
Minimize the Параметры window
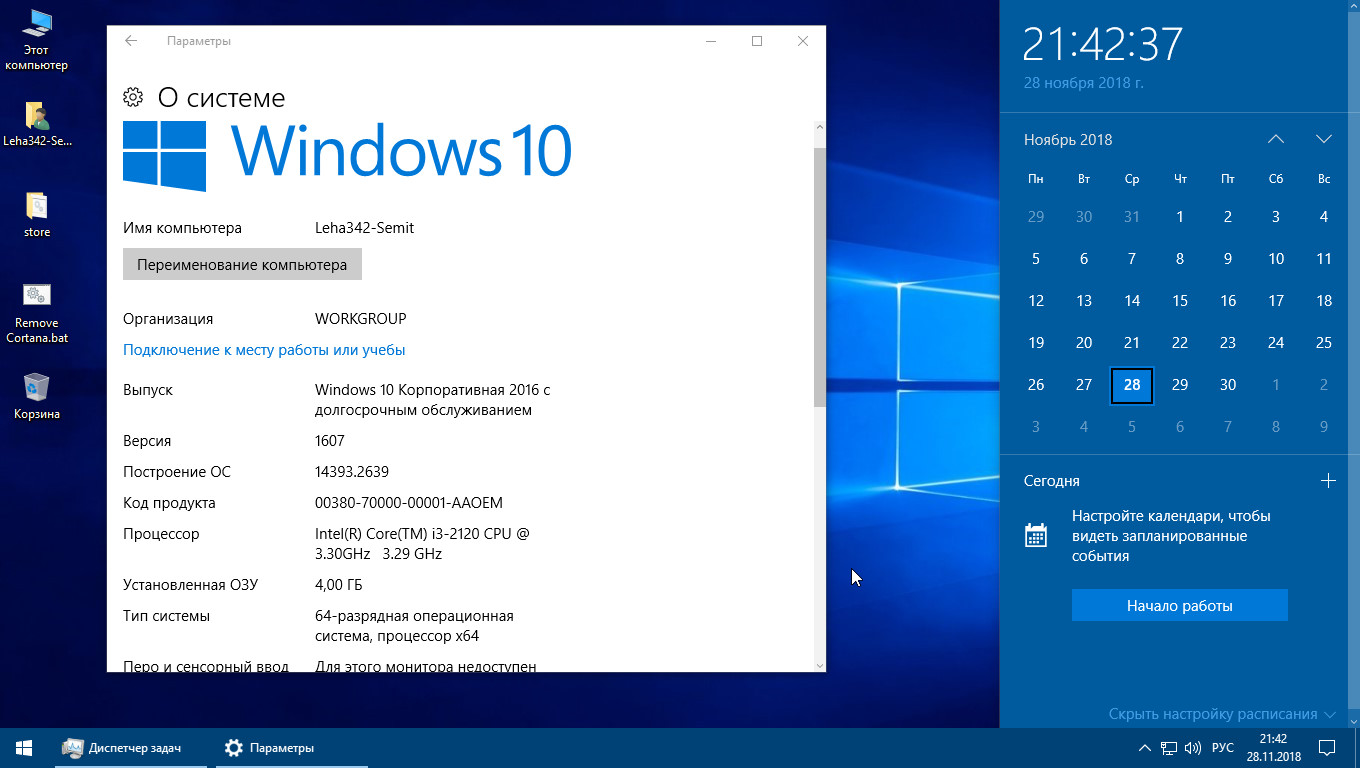pyautogui.click(x=711, y=41)
